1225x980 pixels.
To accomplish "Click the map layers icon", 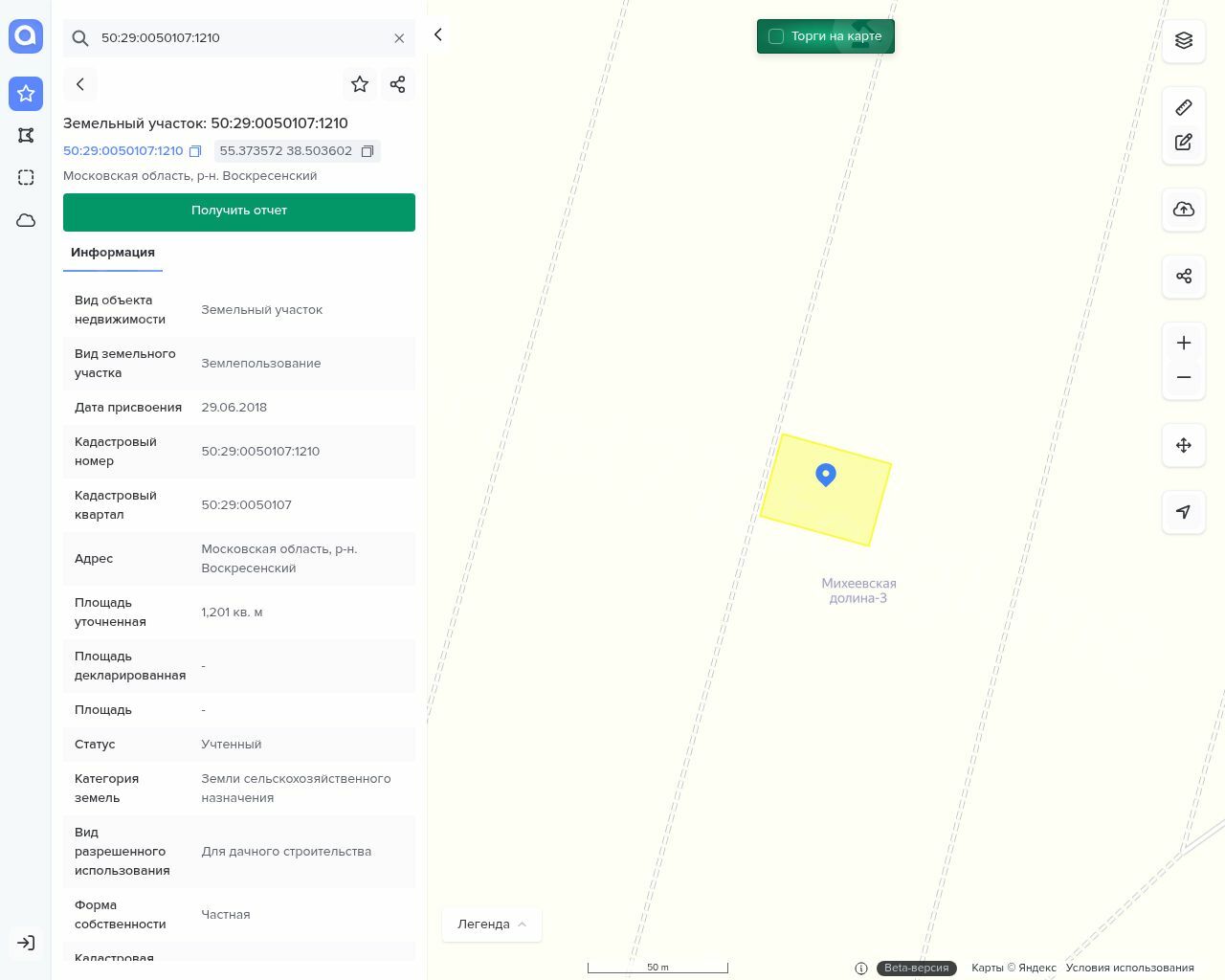I will [x=1184, y=40].
